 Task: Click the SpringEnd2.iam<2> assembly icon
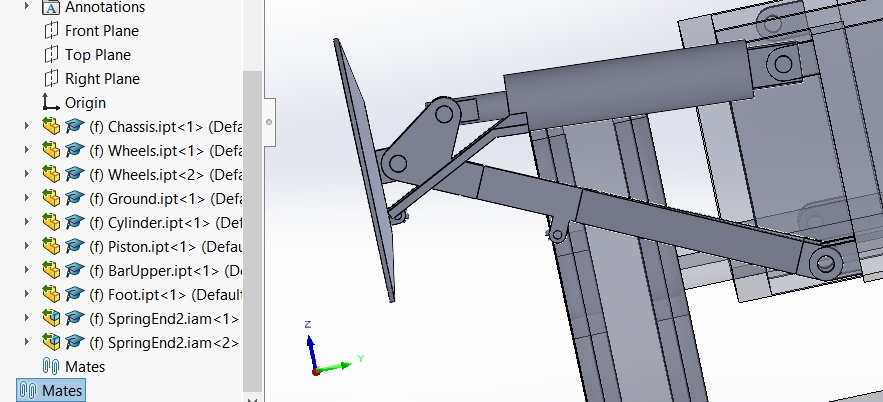click(x=51, y=341)
